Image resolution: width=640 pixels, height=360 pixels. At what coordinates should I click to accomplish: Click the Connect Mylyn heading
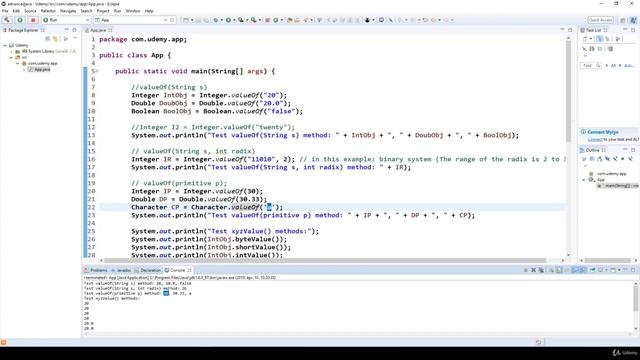click(x=603, y=132)
